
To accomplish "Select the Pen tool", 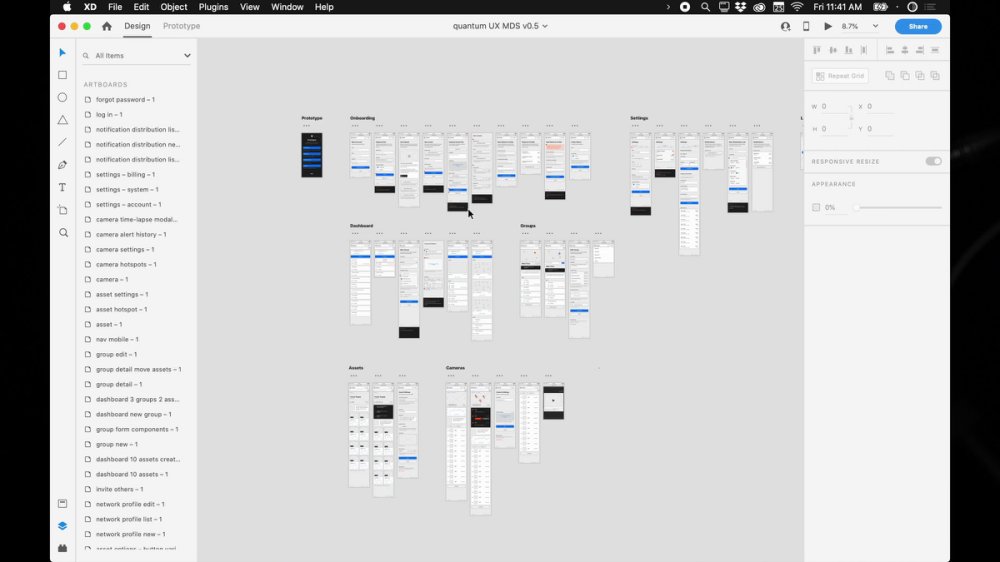I will coord(62,165).
